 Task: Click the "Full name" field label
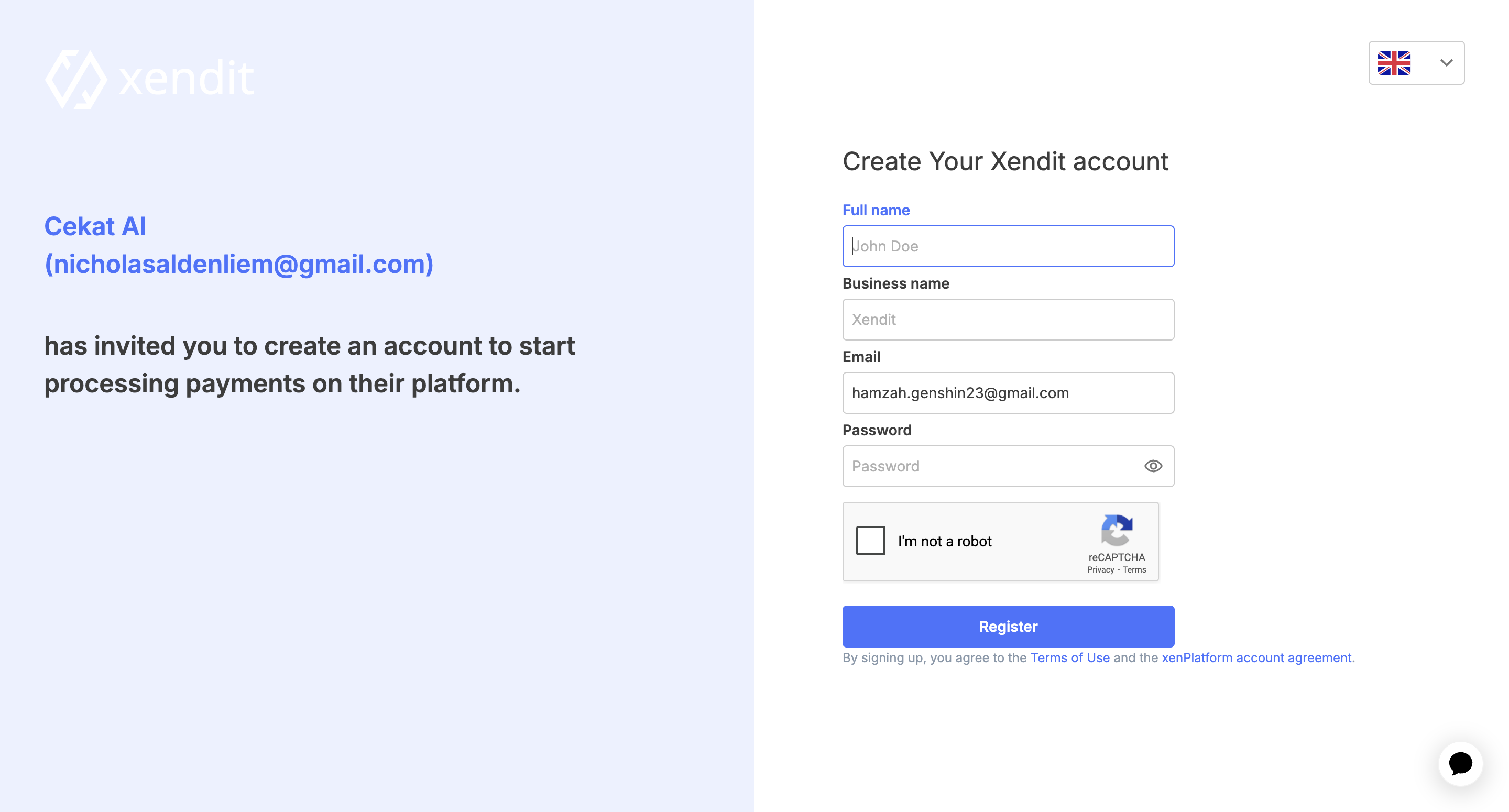[x=876, y=210]
